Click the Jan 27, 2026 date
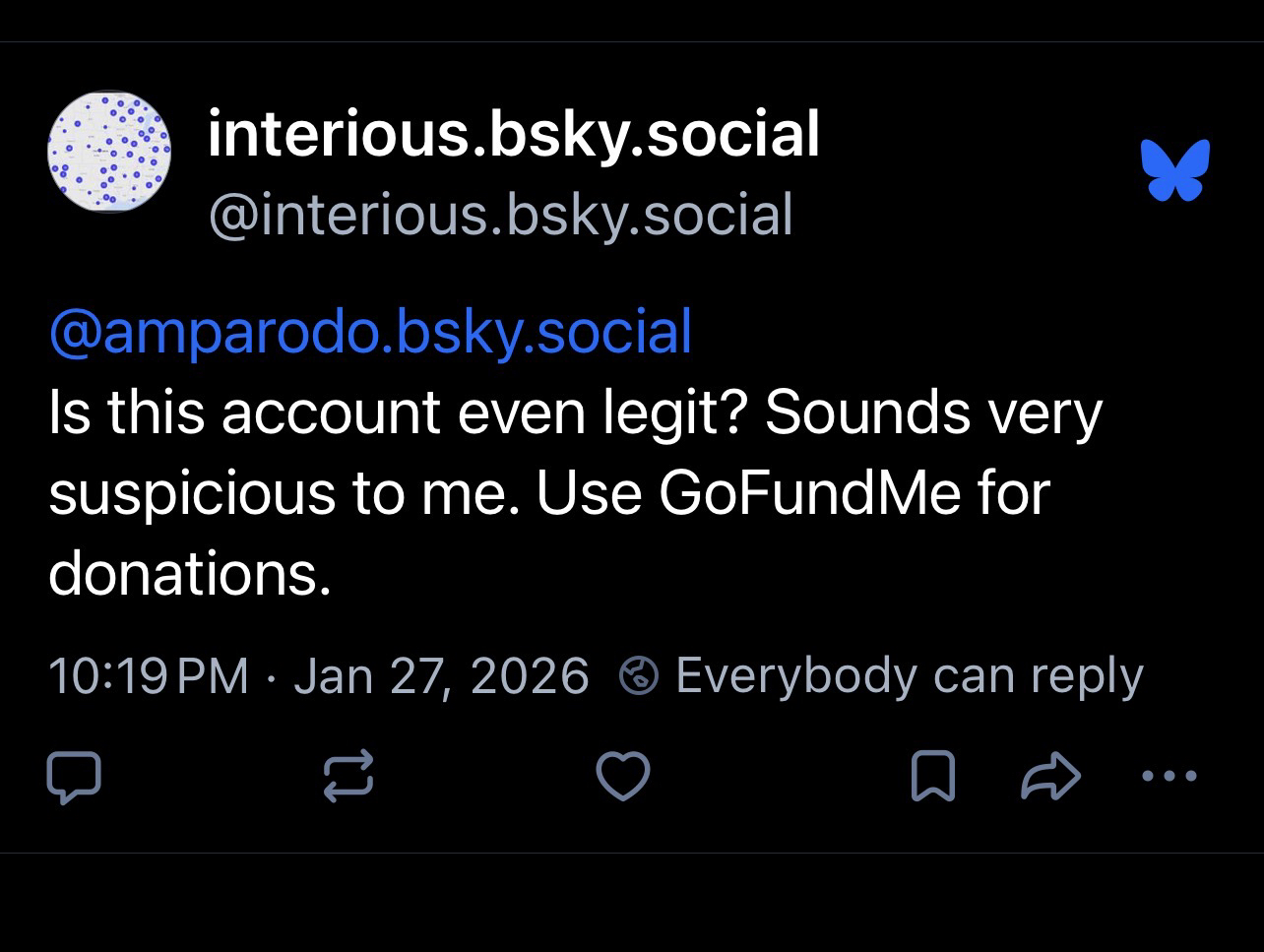The image size is (1264, 952). 441,676
